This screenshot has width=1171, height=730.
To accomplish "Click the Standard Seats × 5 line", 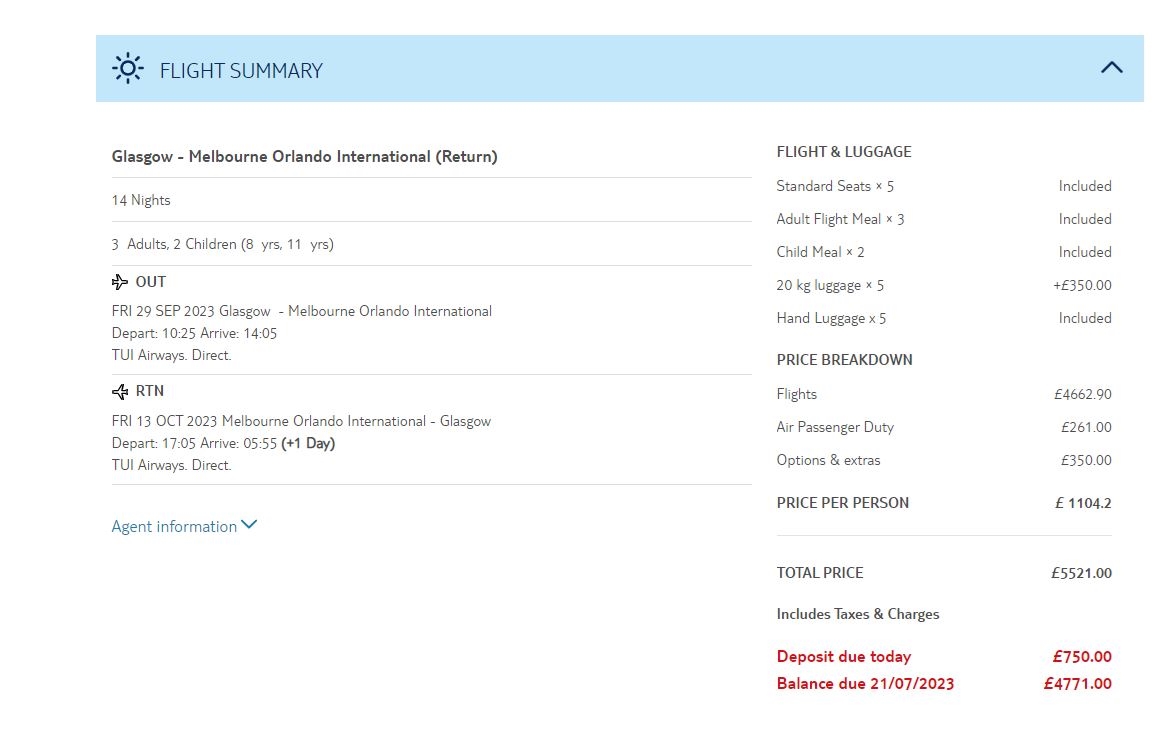I will [x=835, y=187].
